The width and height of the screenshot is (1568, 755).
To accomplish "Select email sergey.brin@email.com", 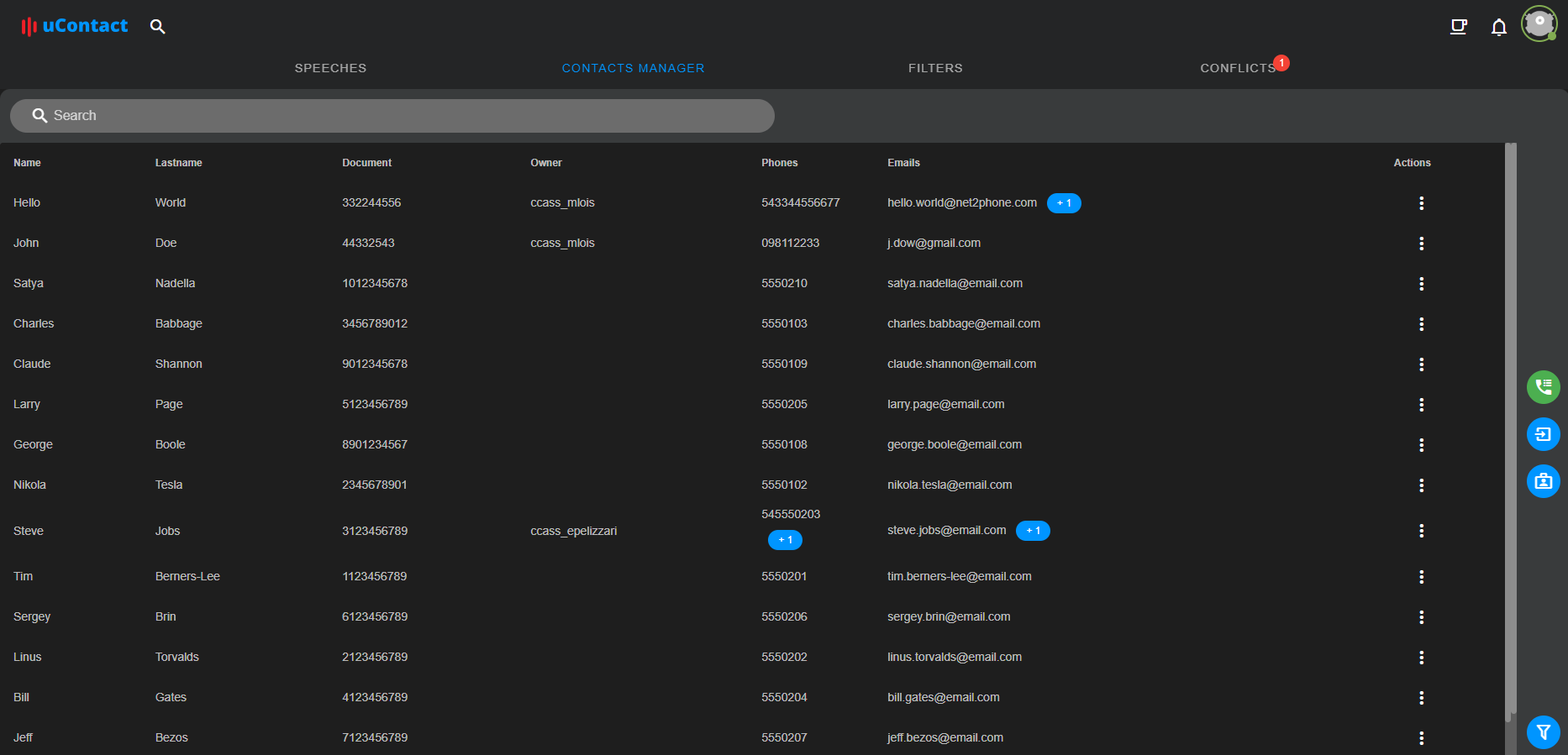I will 949,616.
